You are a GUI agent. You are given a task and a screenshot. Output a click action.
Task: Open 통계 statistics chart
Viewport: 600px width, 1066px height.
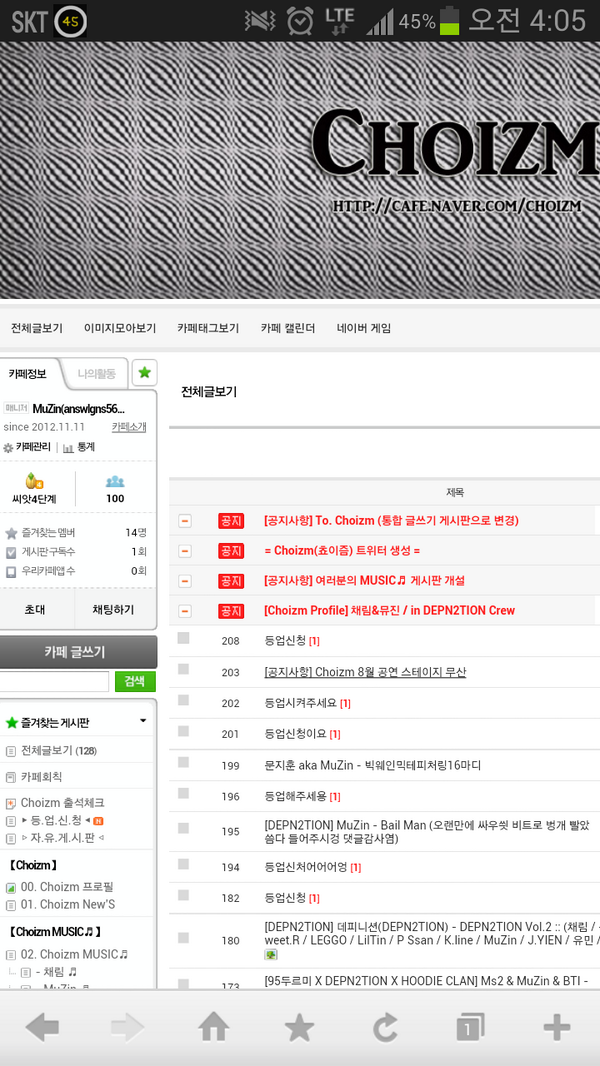coord(79,447)
